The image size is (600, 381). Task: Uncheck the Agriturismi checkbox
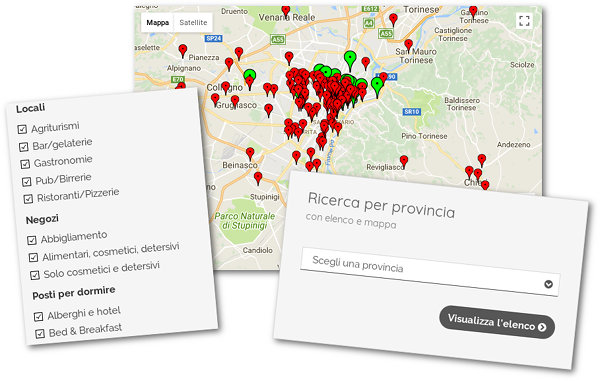(x=22, y=129)
